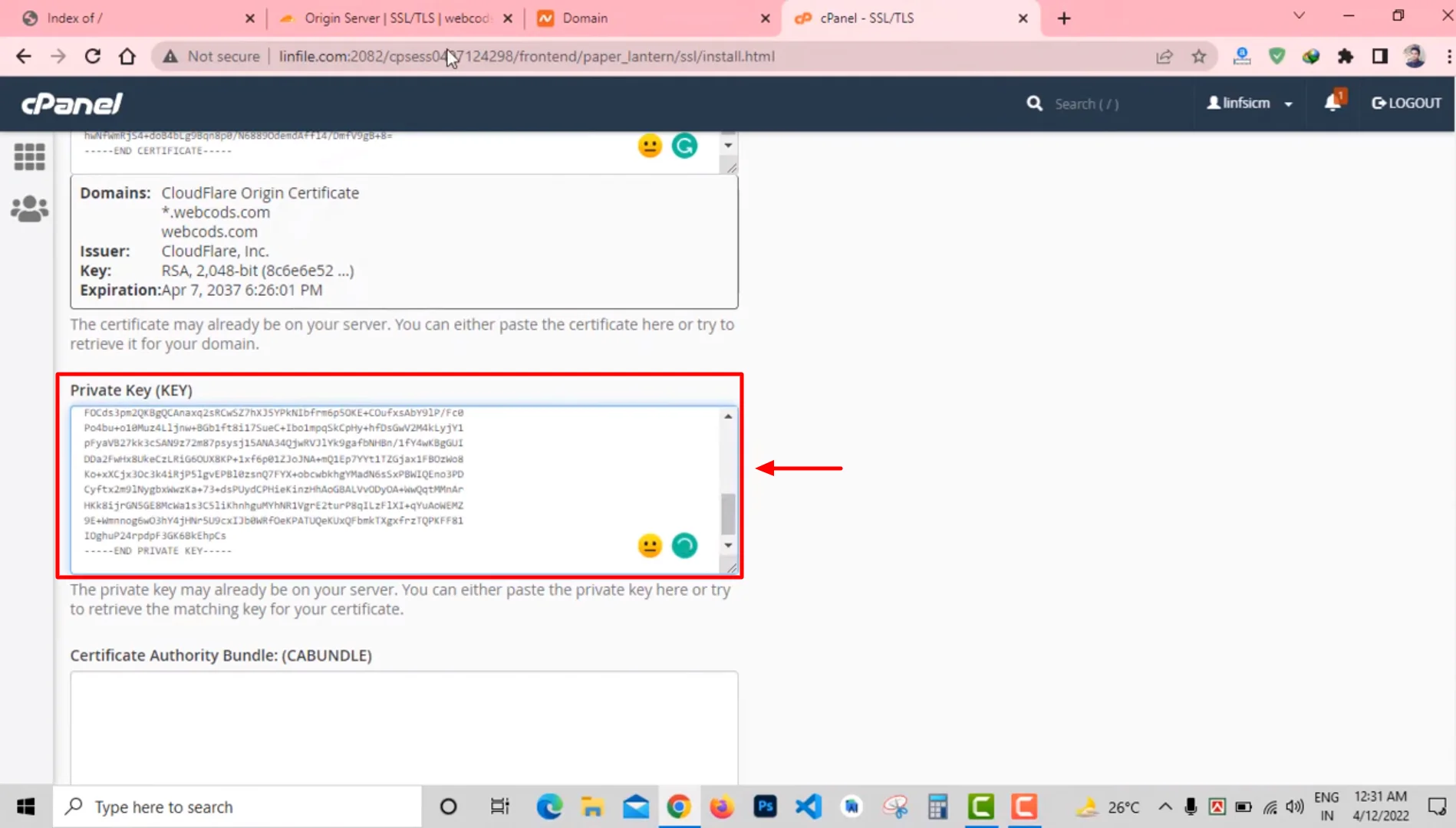This screenshot has height=828, width=1456.
Task: Open the Windows Start menu
Action: [x=26, y=807]
